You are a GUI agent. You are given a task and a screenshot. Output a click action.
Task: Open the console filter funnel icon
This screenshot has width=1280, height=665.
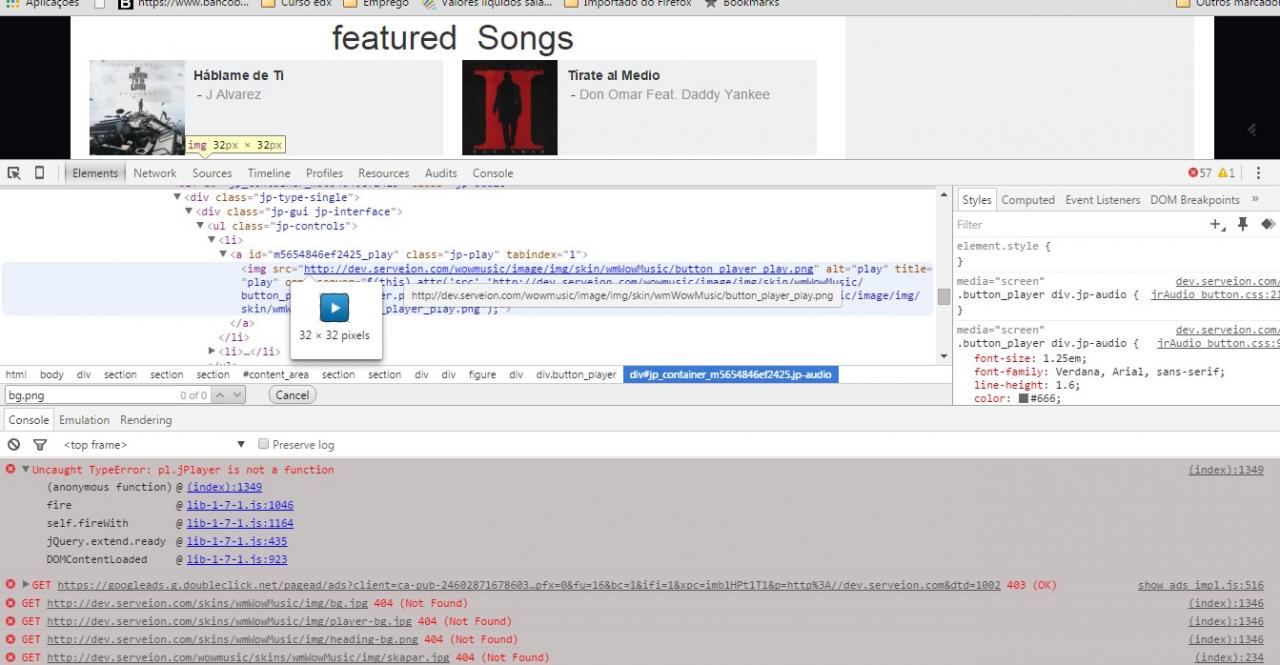pyautogui.click(x=40, y=445)
